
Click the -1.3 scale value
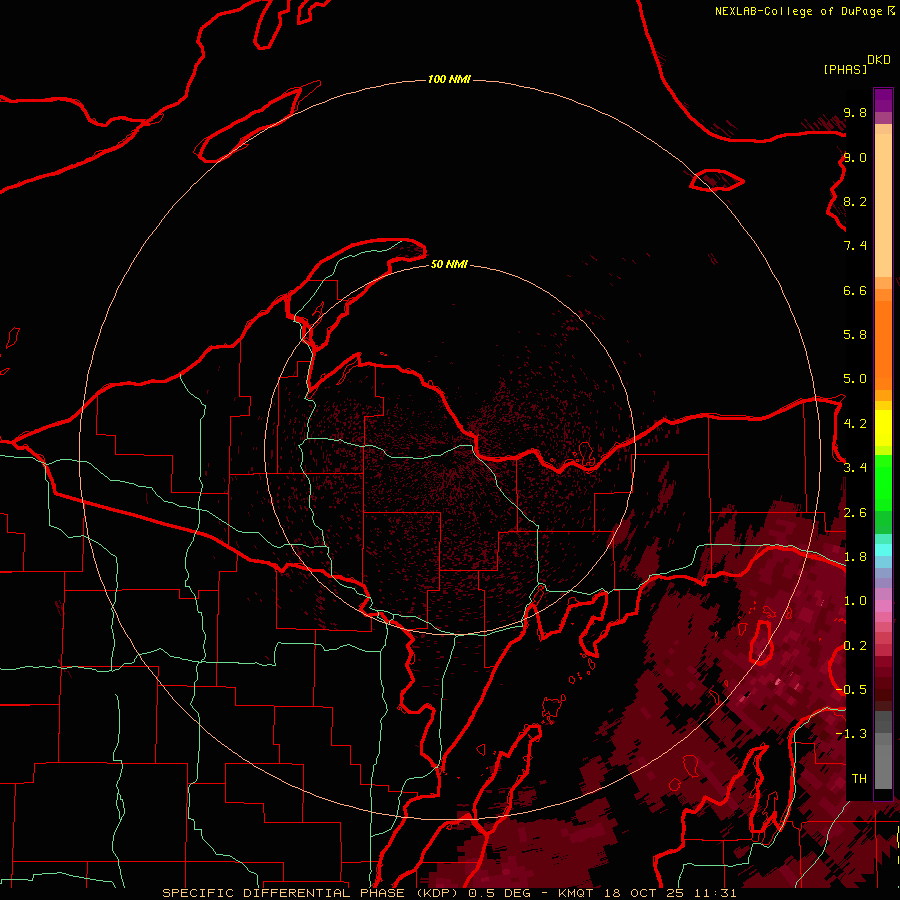(851, 734)
